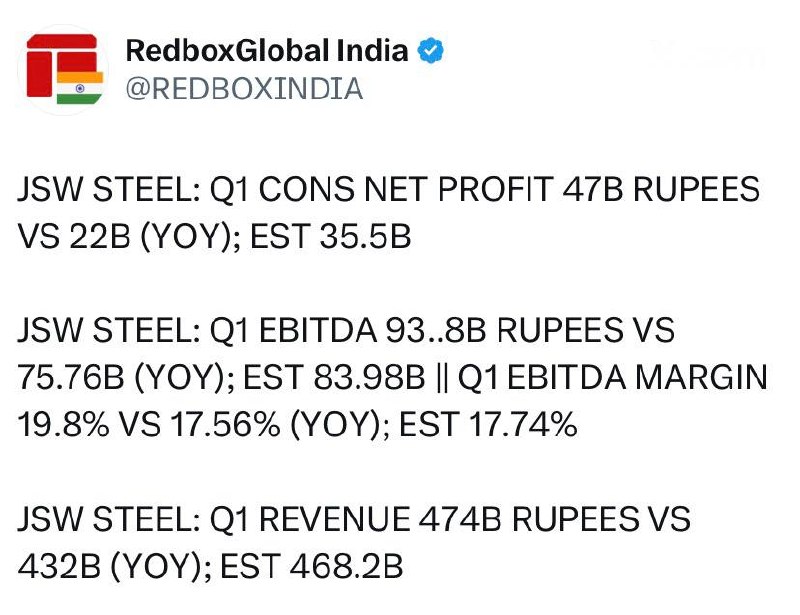Click the first 'JSW STEEL:' label

coord(109,189)
